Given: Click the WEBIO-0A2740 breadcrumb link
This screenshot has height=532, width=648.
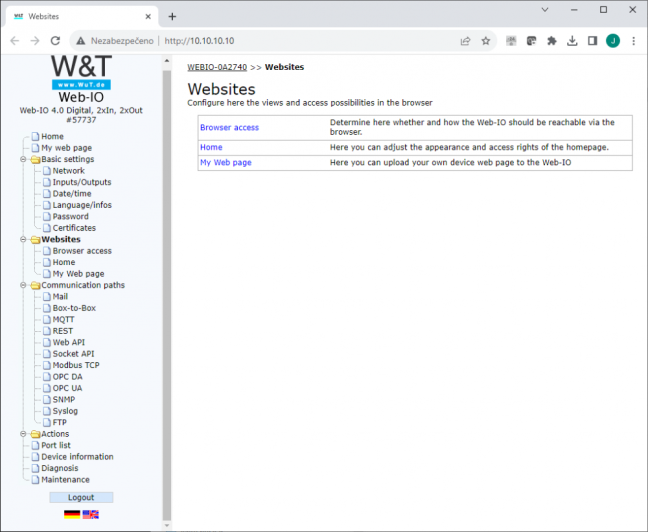Looking at the screenshot, I should [x=217, y=67].
